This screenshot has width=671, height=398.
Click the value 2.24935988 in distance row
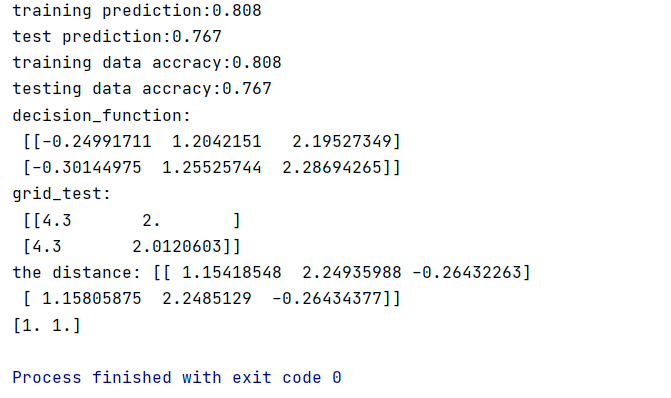coord(352,273)
